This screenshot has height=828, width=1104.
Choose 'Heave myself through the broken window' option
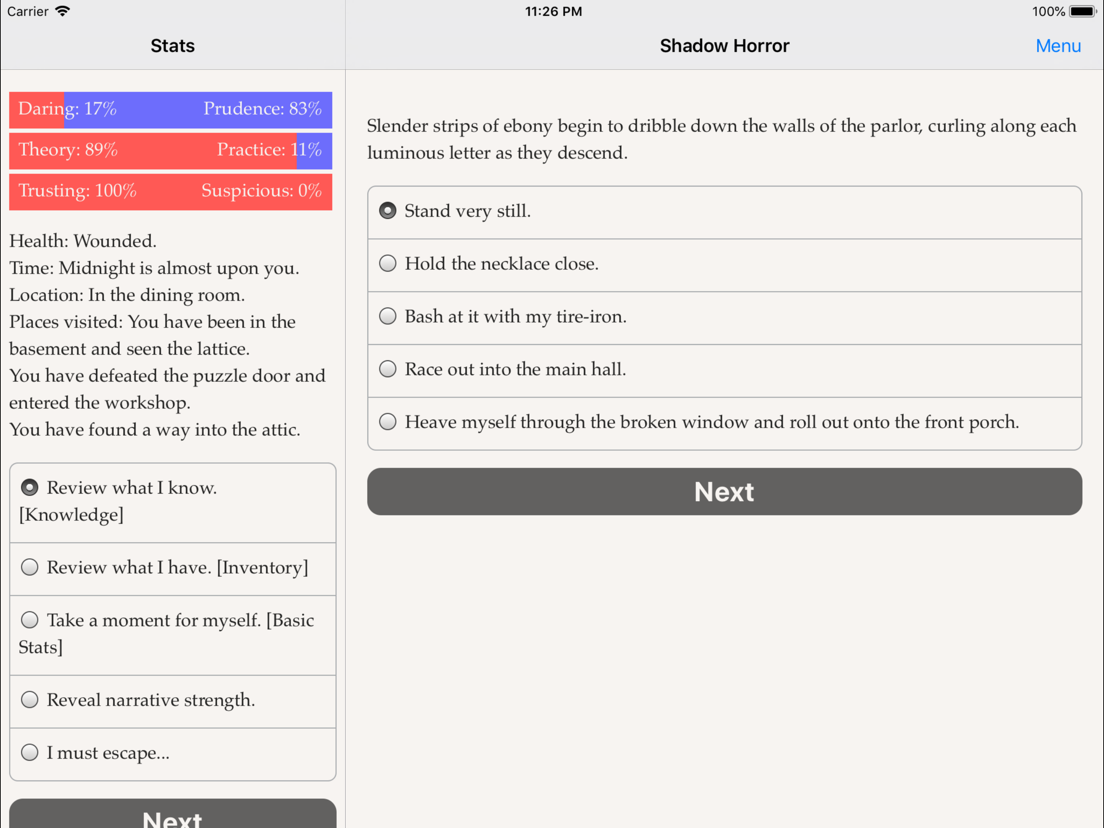coord(724,423)
